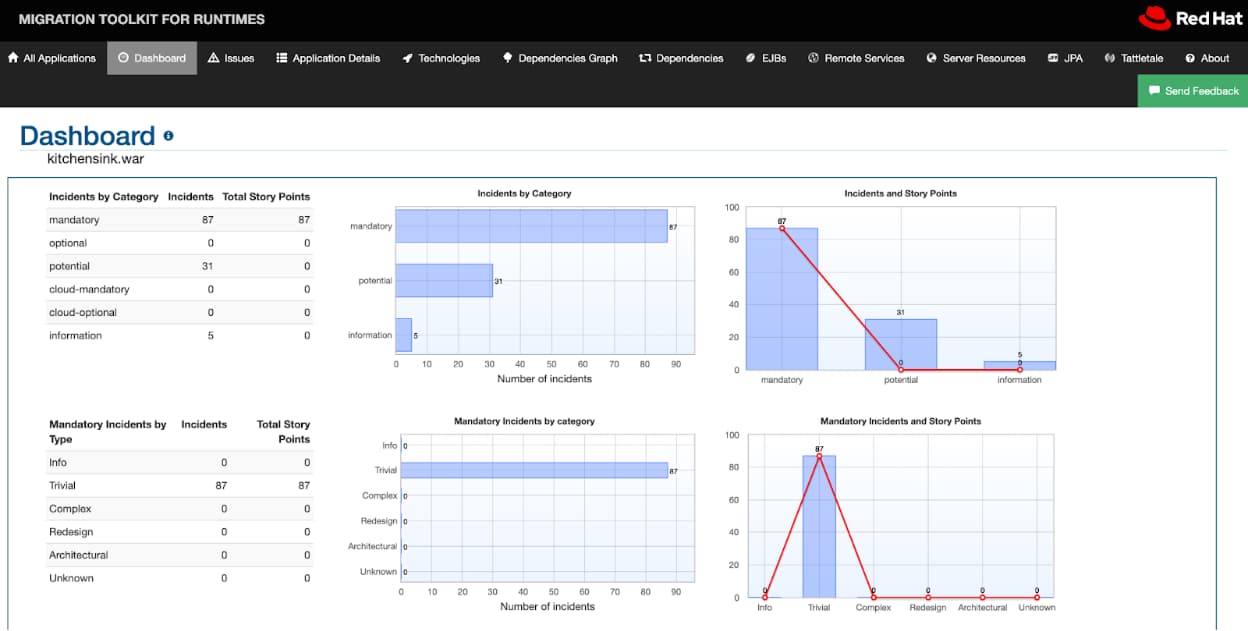This screenshot has height=631, width=1248.
Task: Click the 'mandatory' row in category table
Action: (x=180, y=220)
